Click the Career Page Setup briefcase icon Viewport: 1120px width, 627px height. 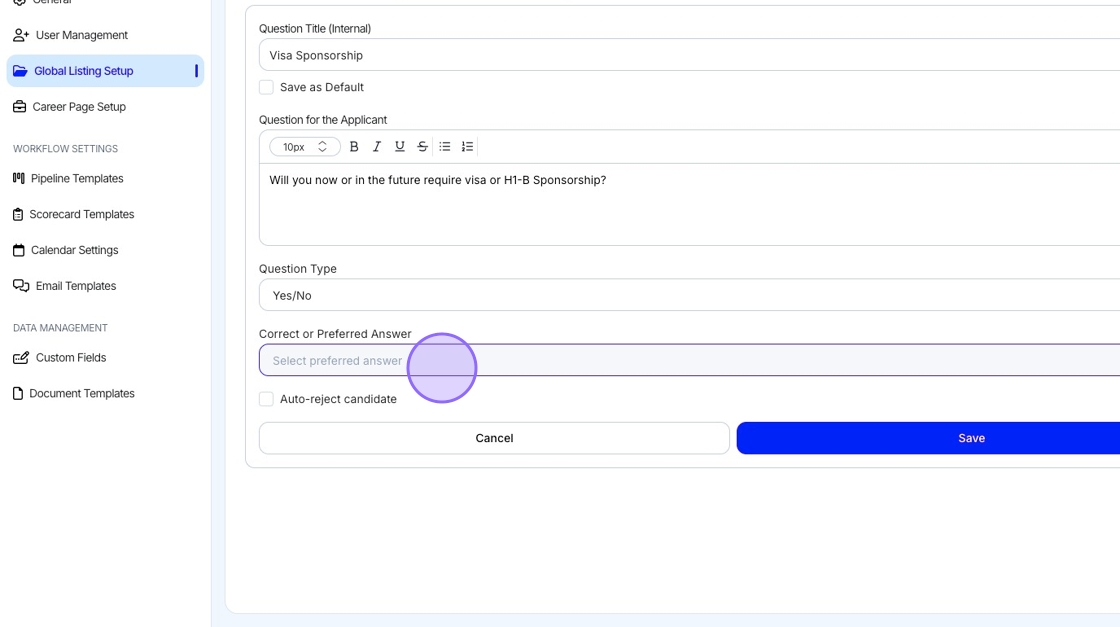click(19, 106)
